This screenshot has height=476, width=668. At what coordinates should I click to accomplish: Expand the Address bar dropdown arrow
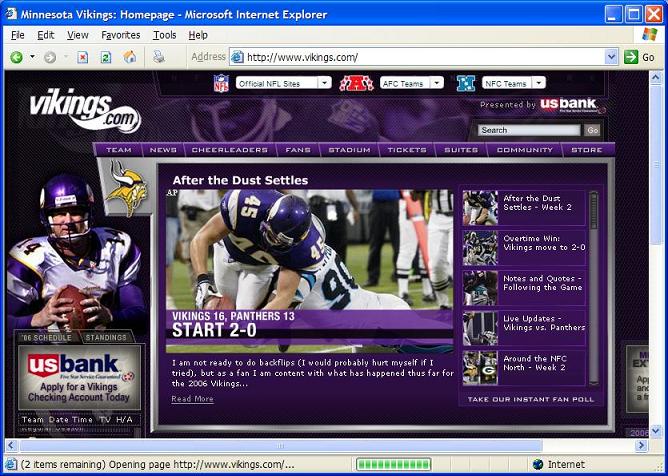pyautogui.click(x=611, y=57)
